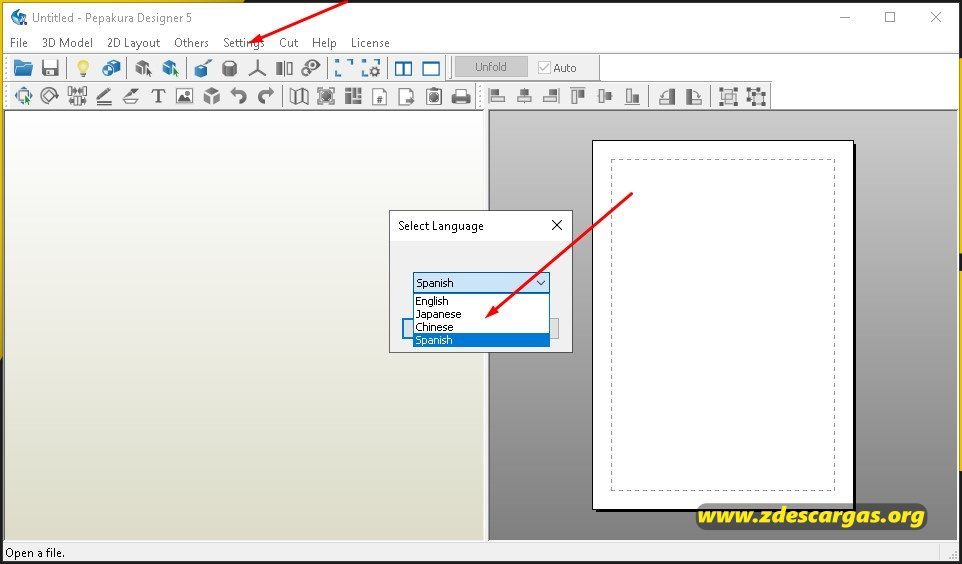The image size is (962, 564).
Task: Click the rotate clockwise 90 degrees icon
Action: click(x=693, y=96)
